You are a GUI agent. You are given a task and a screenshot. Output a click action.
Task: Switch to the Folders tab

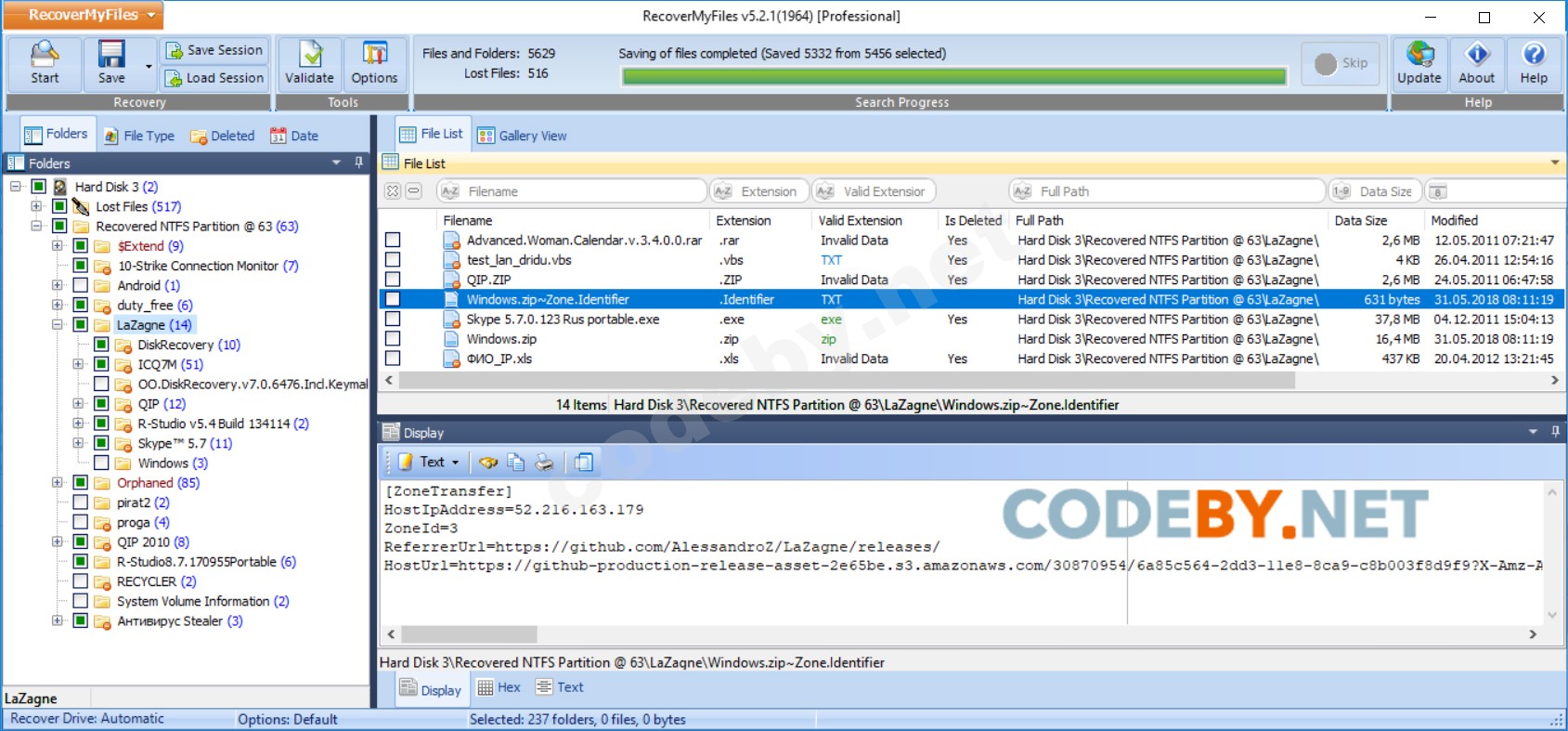click(x=56, y=135)
